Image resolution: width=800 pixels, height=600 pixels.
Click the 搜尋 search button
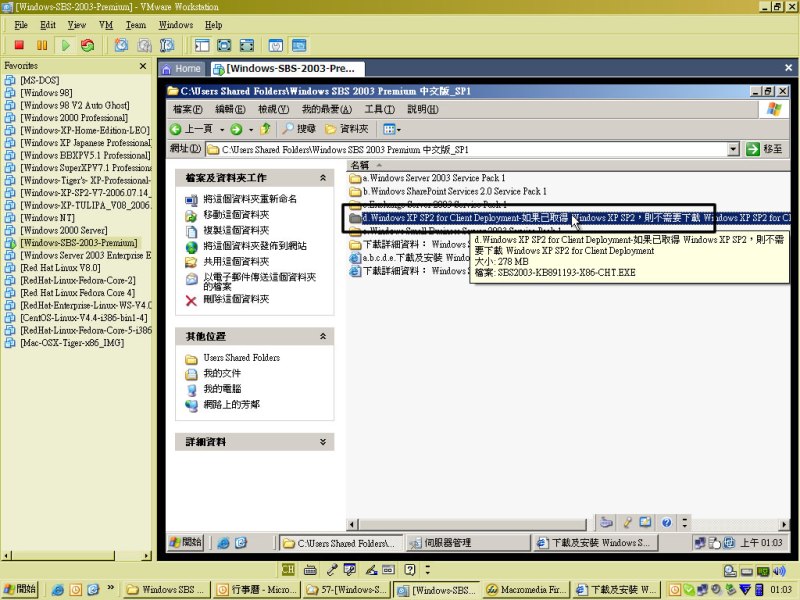(300, 129)
